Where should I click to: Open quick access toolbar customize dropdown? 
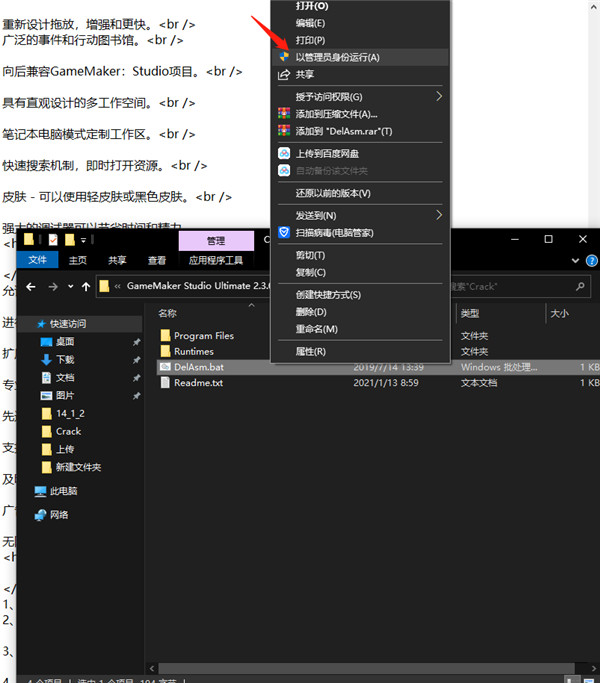click(x=83, y=240)
